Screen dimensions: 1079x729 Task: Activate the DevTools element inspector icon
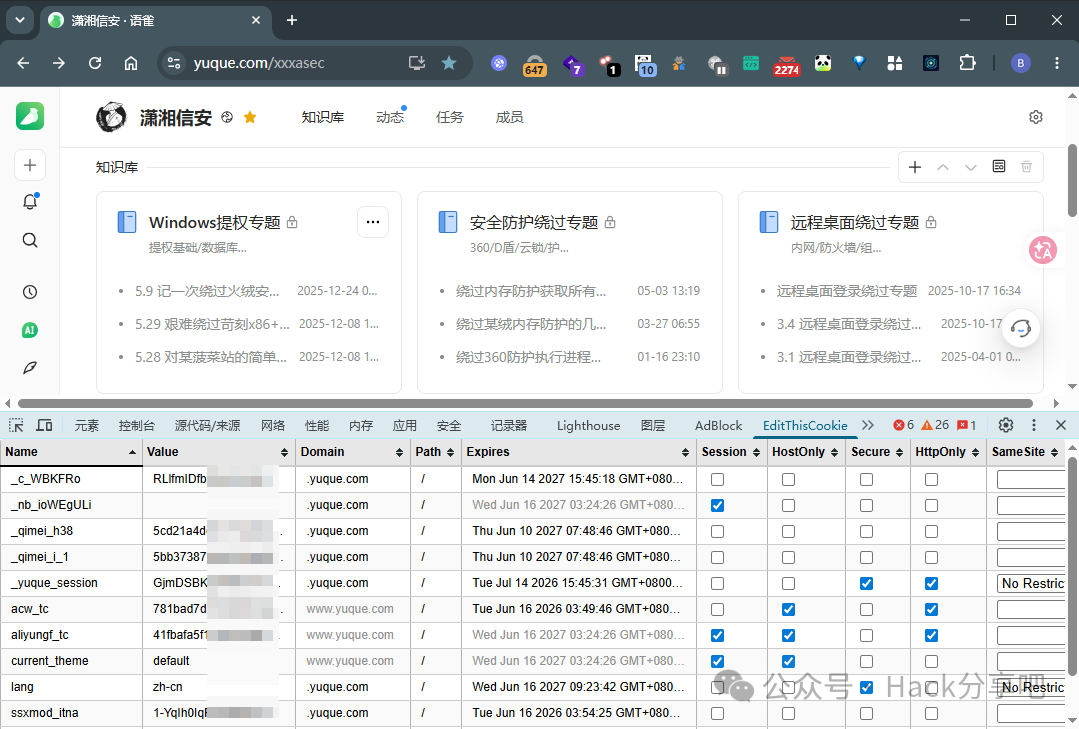click(x=16, y=425)
